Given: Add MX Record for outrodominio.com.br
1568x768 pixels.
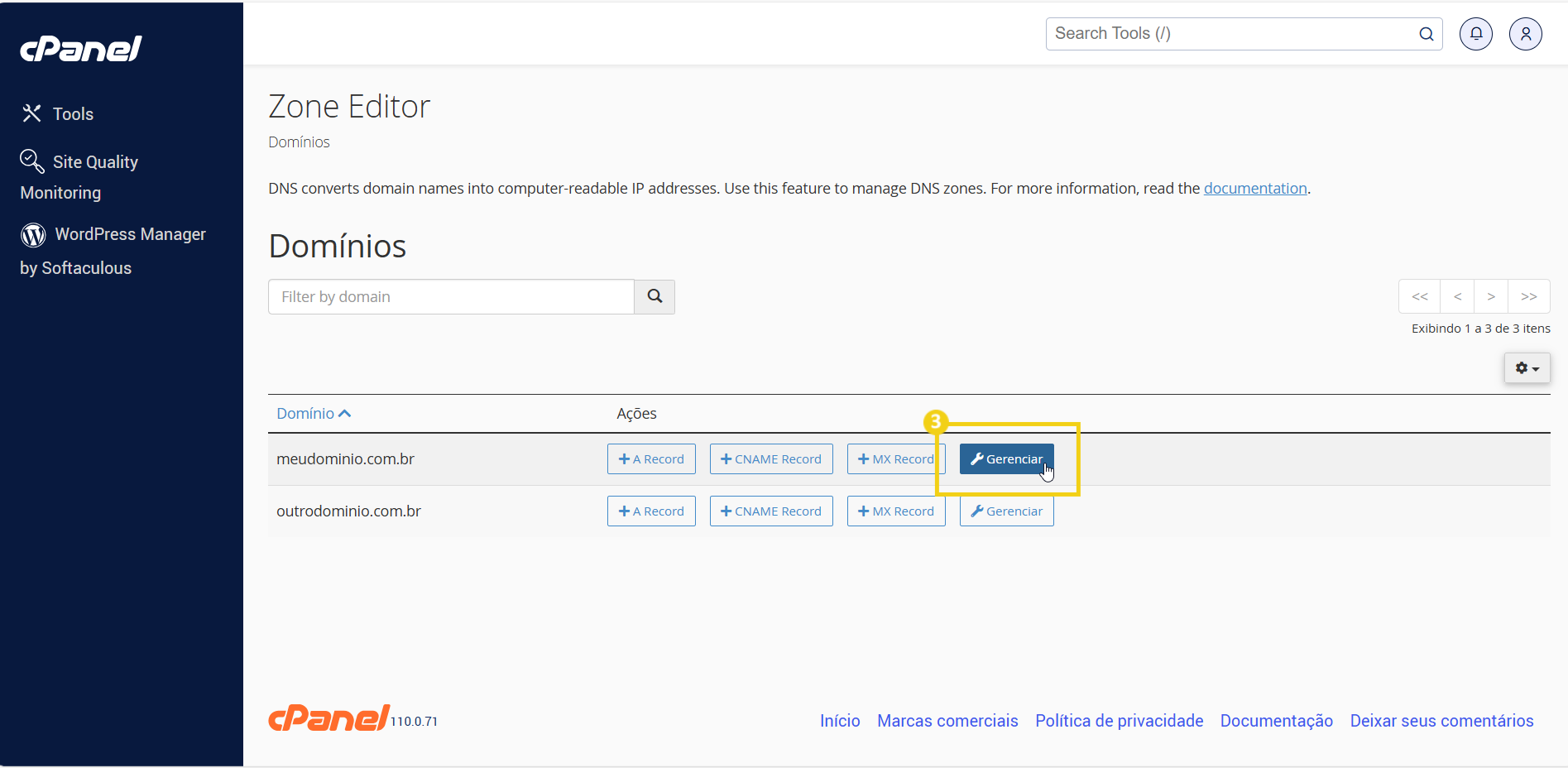Looking at the screenshot, I should 896,511.
